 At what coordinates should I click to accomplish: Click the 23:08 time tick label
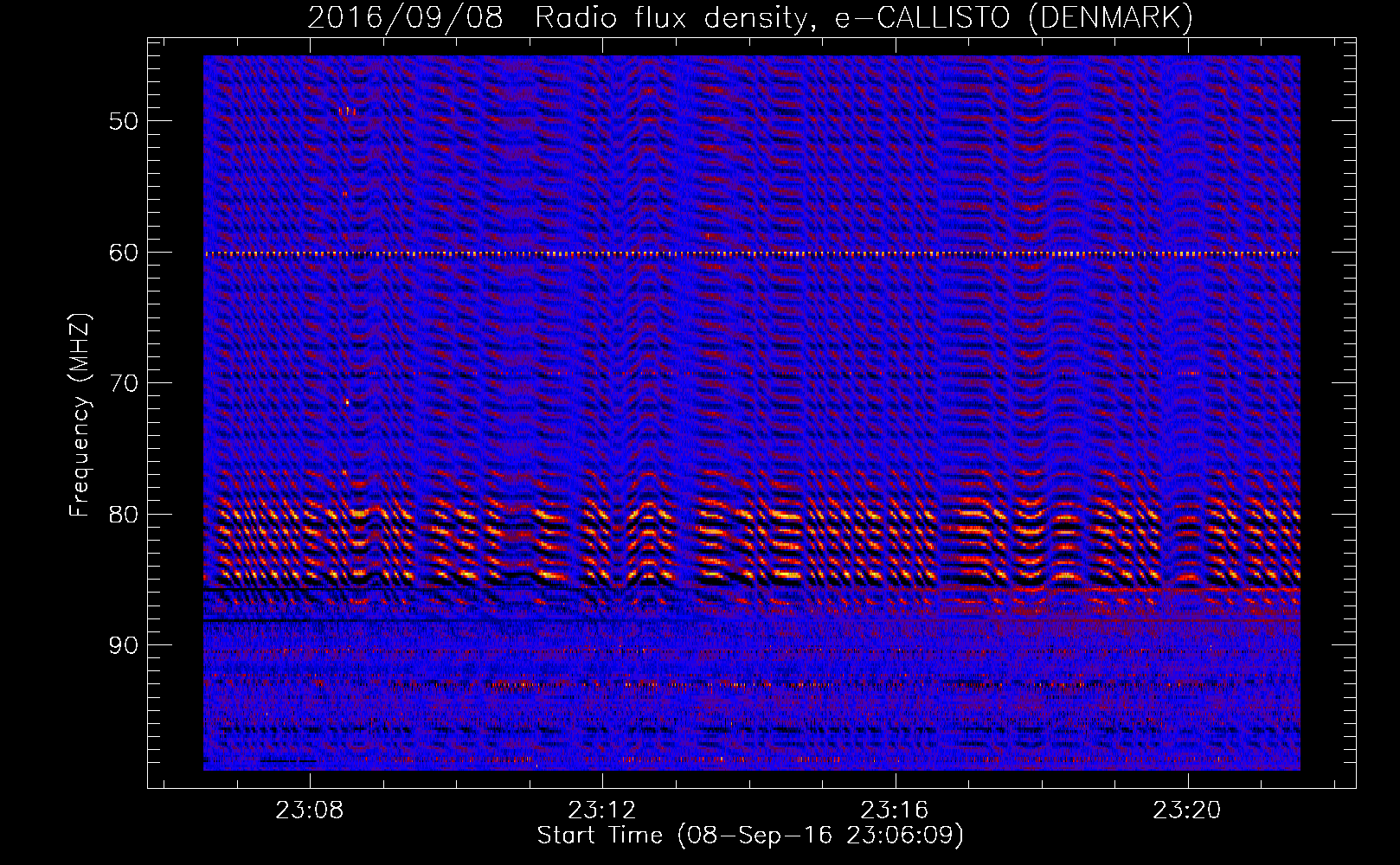pos(310,811)
